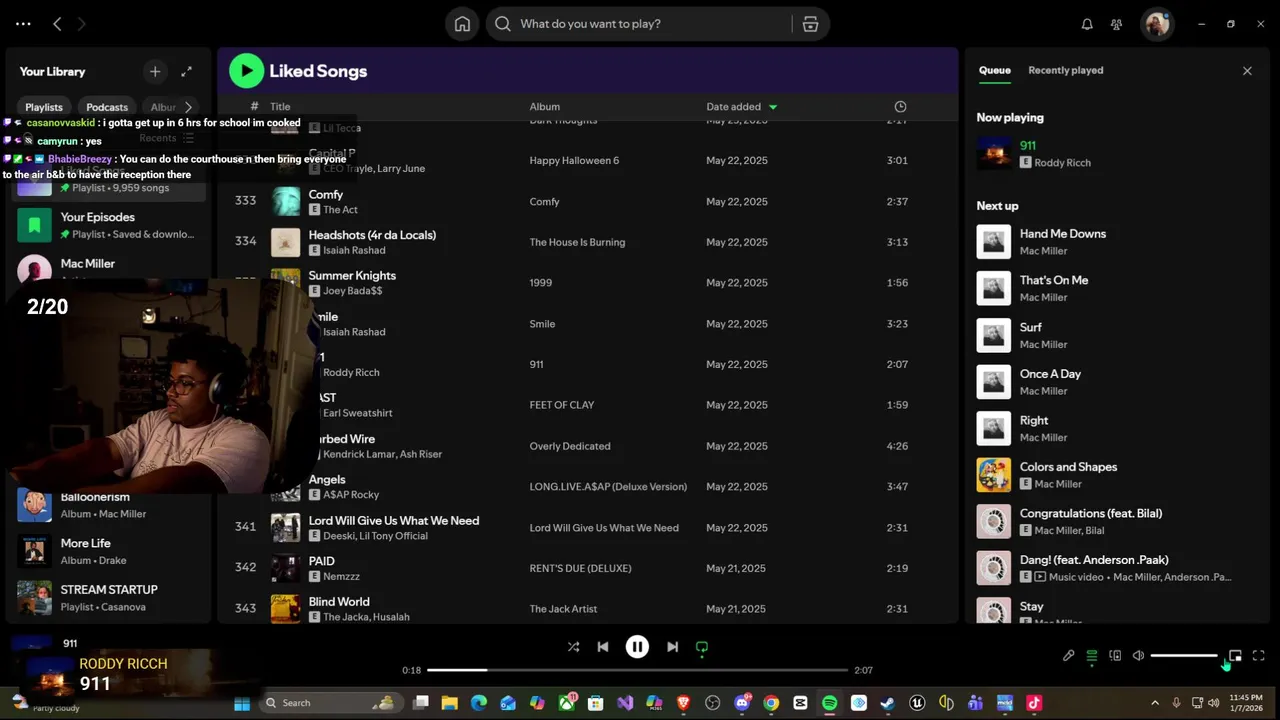Open Discord from the taskbar

[742, 703]
